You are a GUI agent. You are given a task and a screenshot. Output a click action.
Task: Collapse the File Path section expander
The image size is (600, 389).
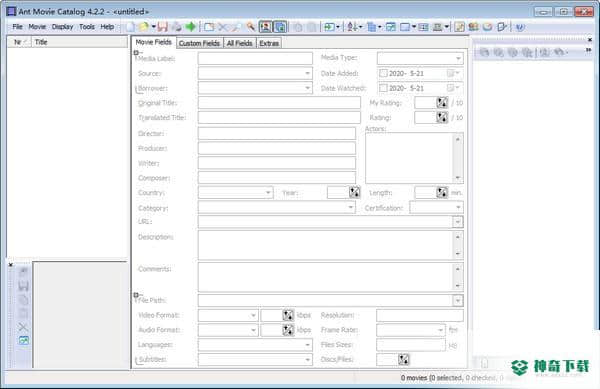click(136, 295)
